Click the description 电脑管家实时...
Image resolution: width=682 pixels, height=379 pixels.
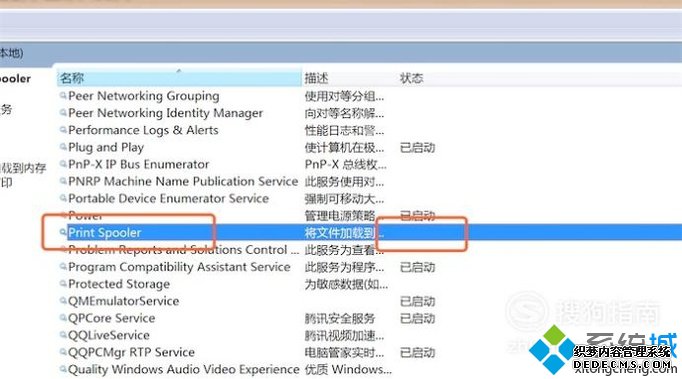344,352
